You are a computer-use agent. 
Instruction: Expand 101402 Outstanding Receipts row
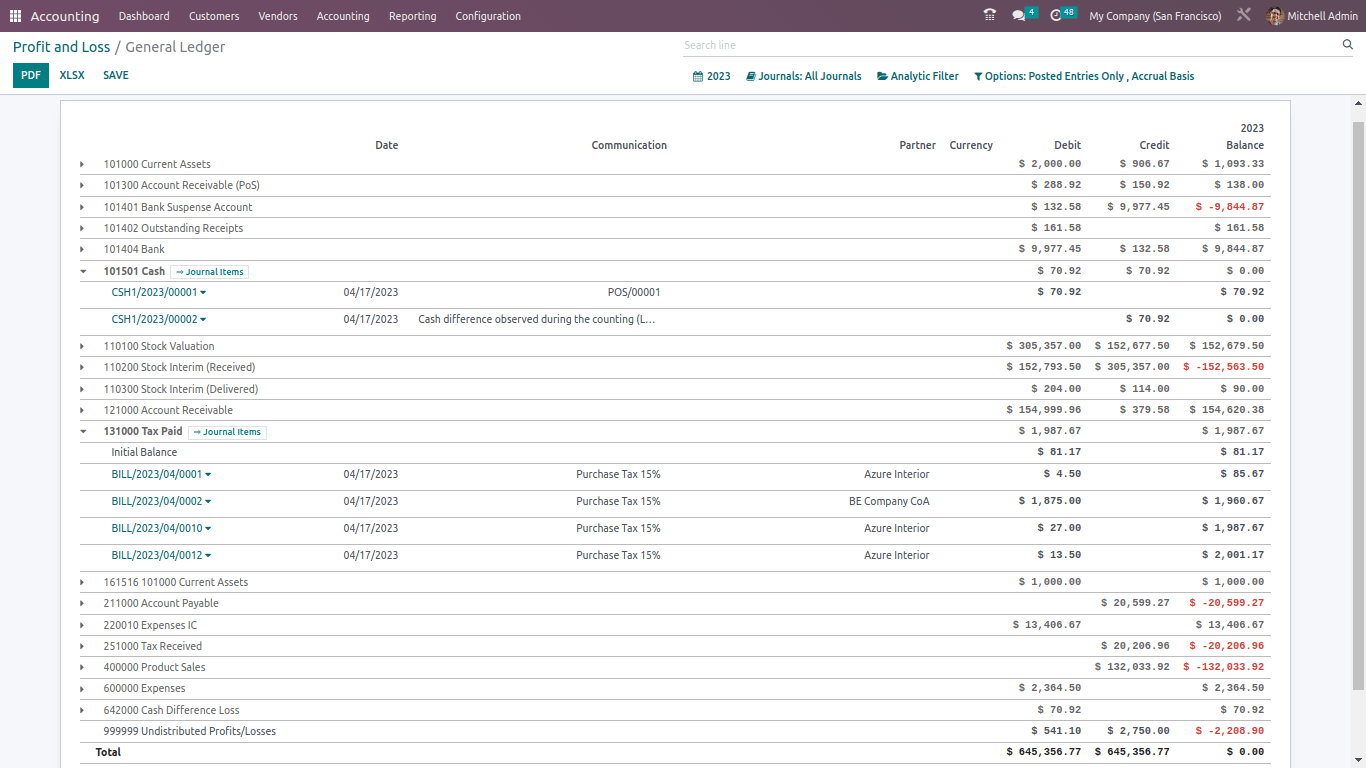(82, 228)
